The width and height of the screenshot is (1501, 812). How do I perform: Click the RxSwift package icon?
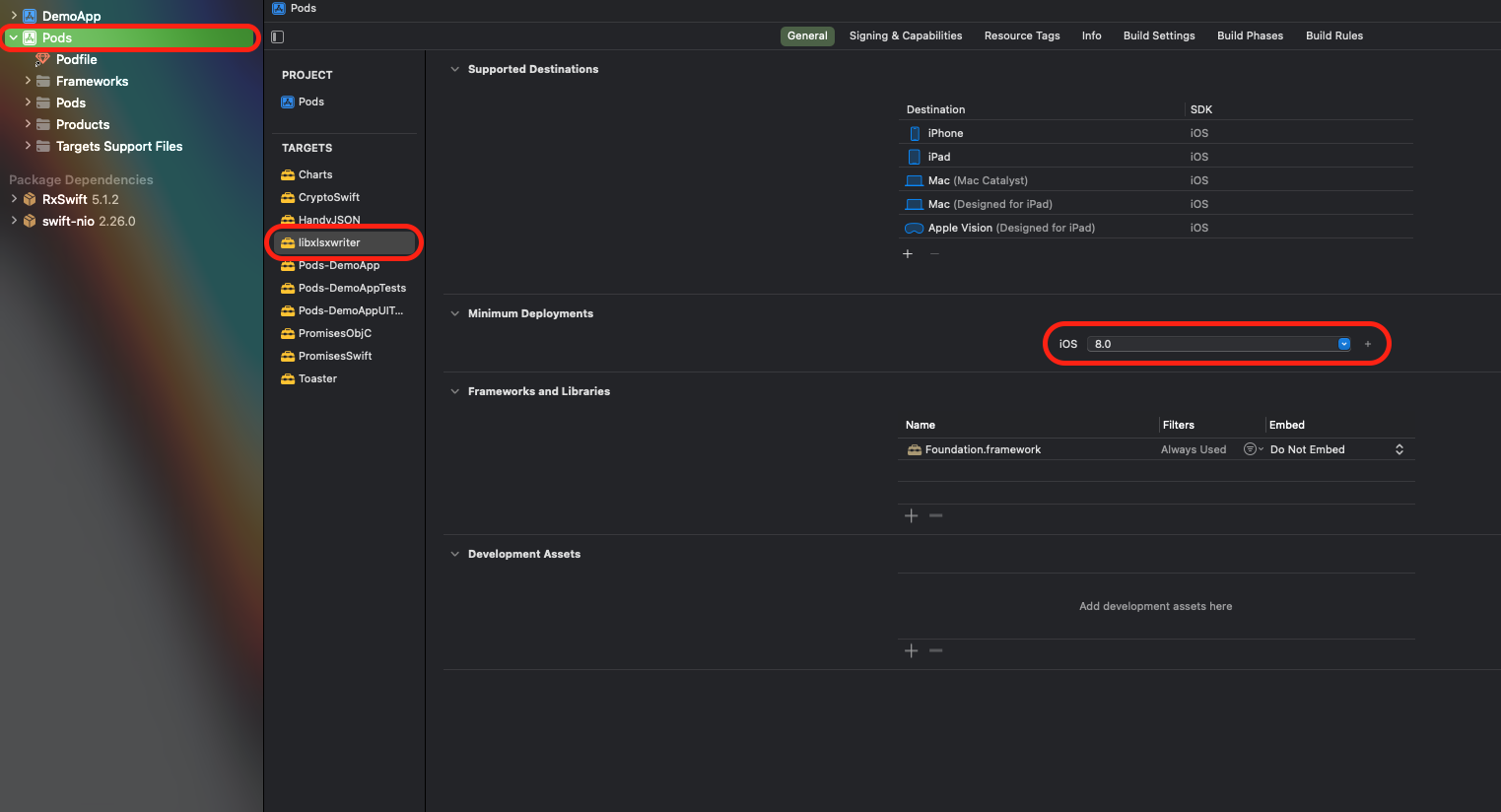(x=30, y=199)
